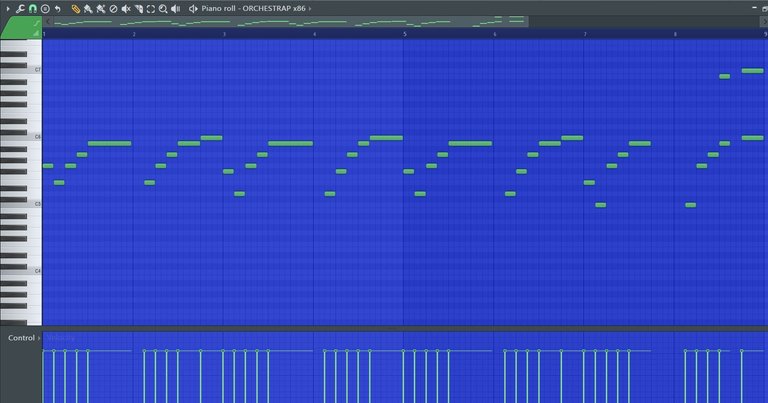Select the Delete tool
Screen dimensions: 768x403
(113, 8)
